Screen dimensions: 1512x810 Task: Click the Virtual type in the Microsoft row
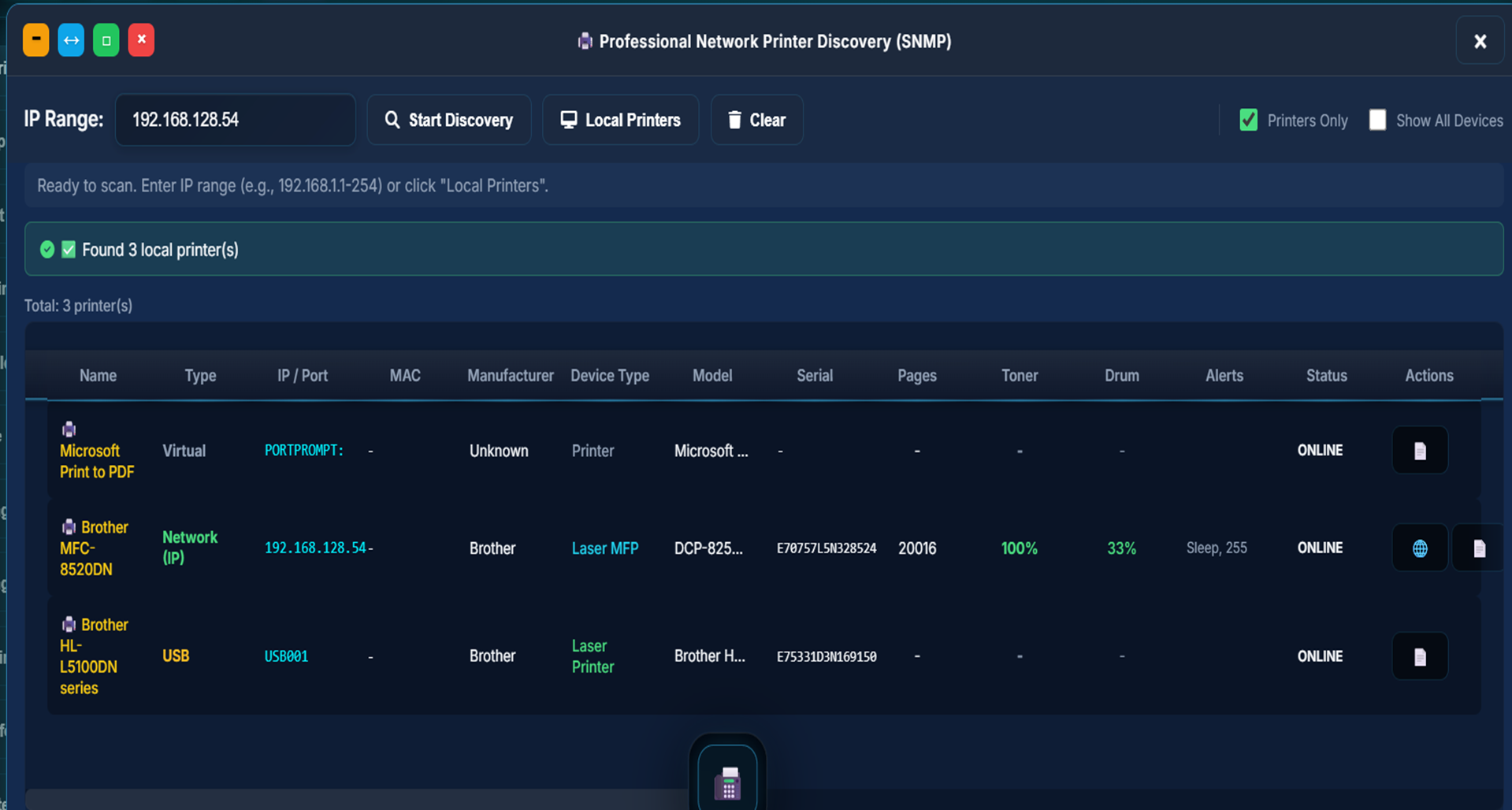pos(184,451)
